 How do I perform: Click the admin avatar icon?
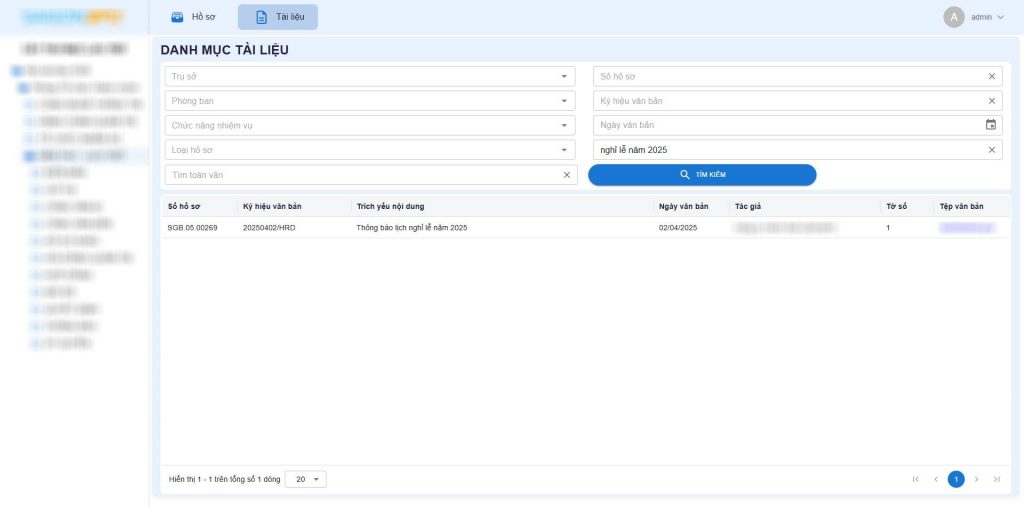(x=954, y=17)
